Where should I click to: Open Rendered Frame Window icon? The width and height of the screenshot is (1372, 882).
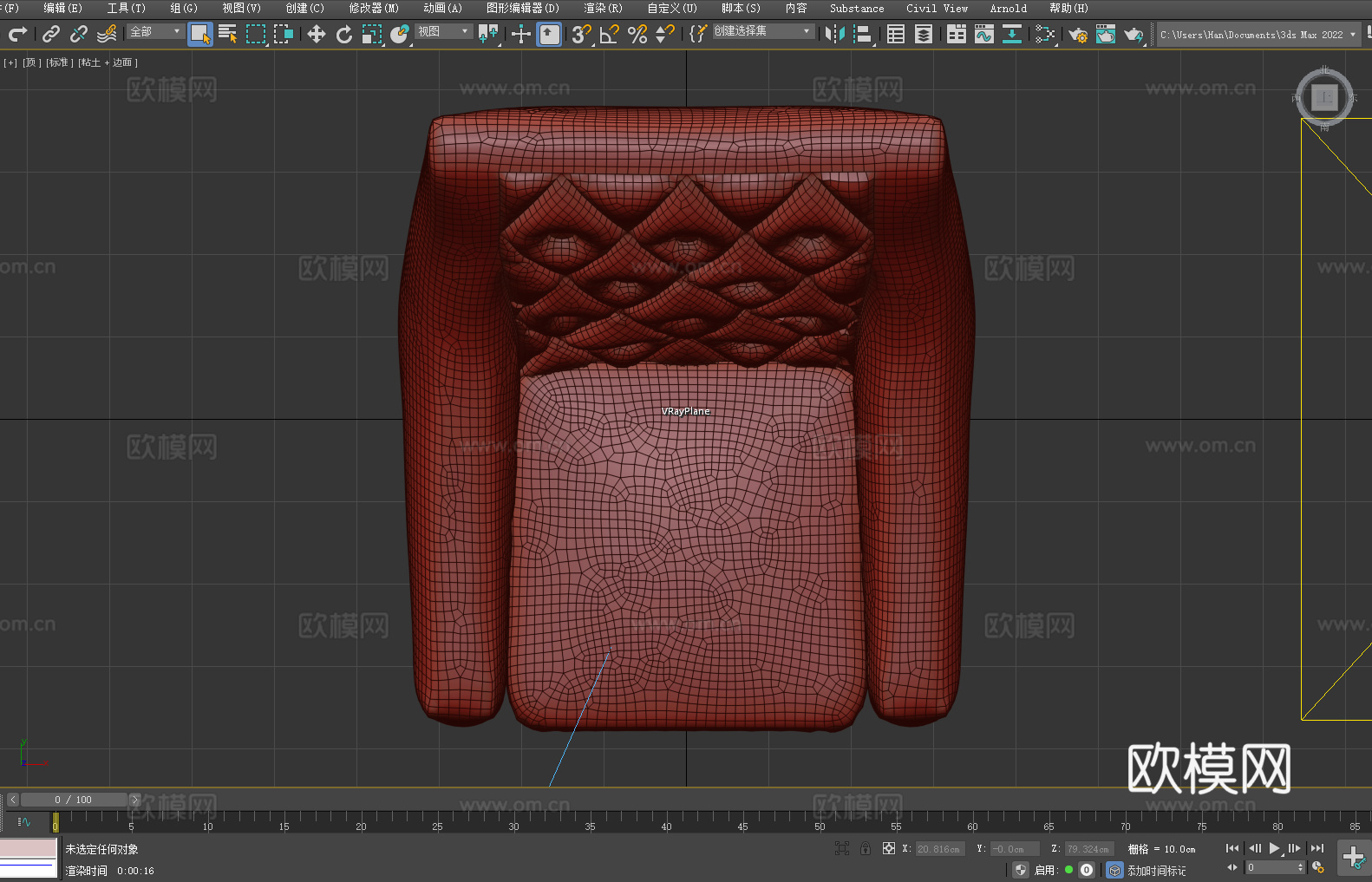pos(1106,34)
